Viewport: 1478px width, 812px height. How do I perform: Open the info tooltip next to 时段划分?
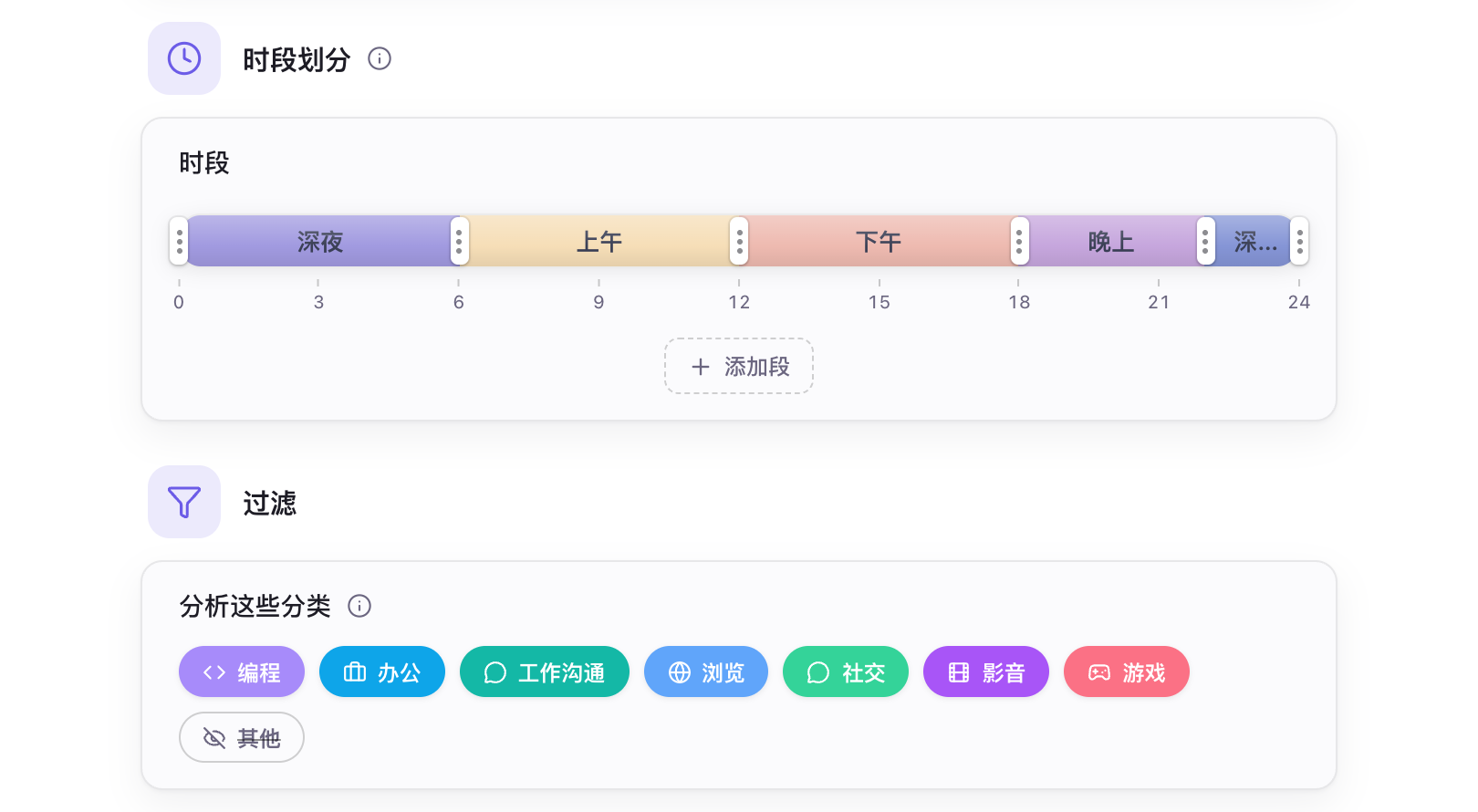pyautogui.click(x=380, y=58)
